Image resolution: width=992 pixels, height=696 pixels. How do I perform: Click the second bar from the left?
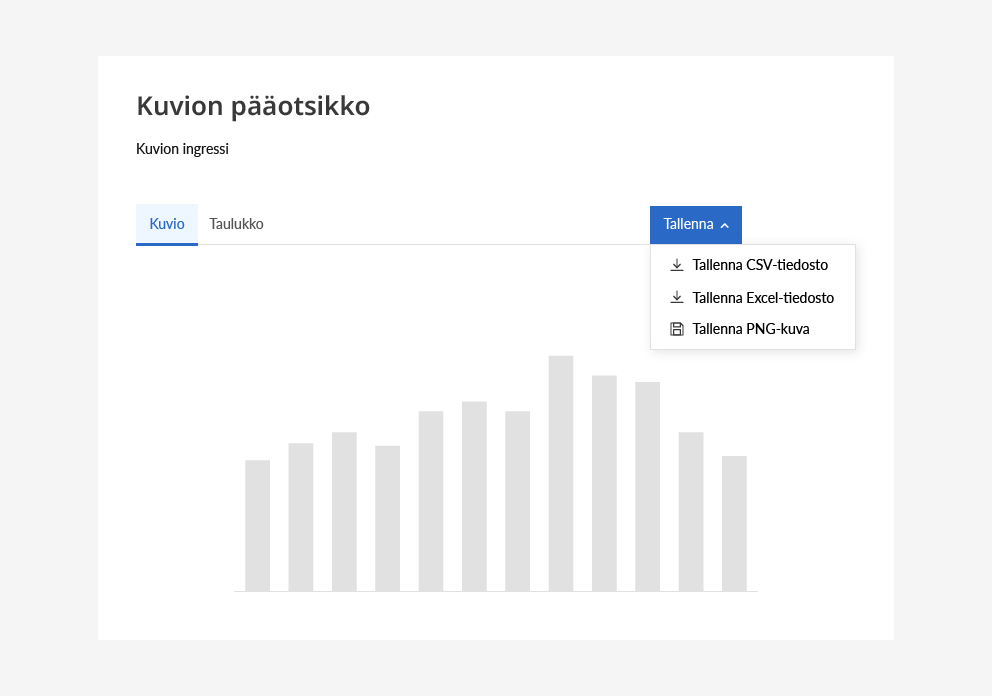(301, 517)
